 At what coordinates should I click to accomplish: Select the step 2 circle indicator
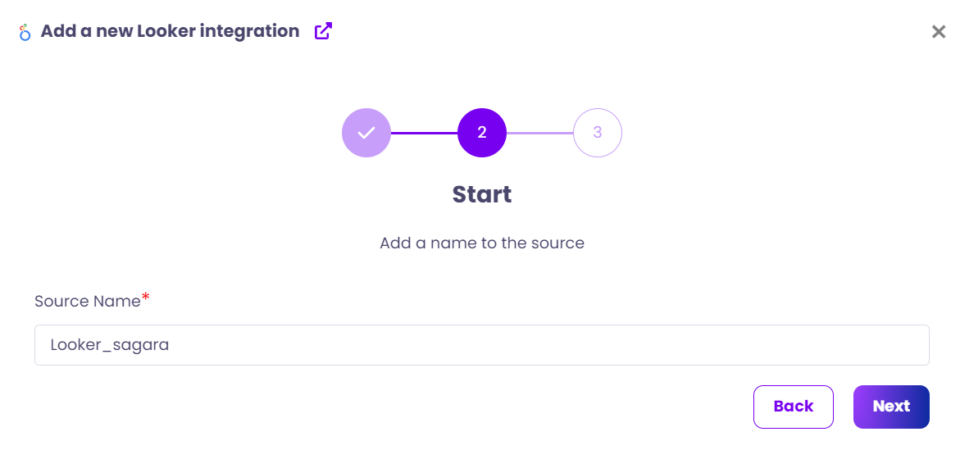pyautogui.click(x=482, y=132)
